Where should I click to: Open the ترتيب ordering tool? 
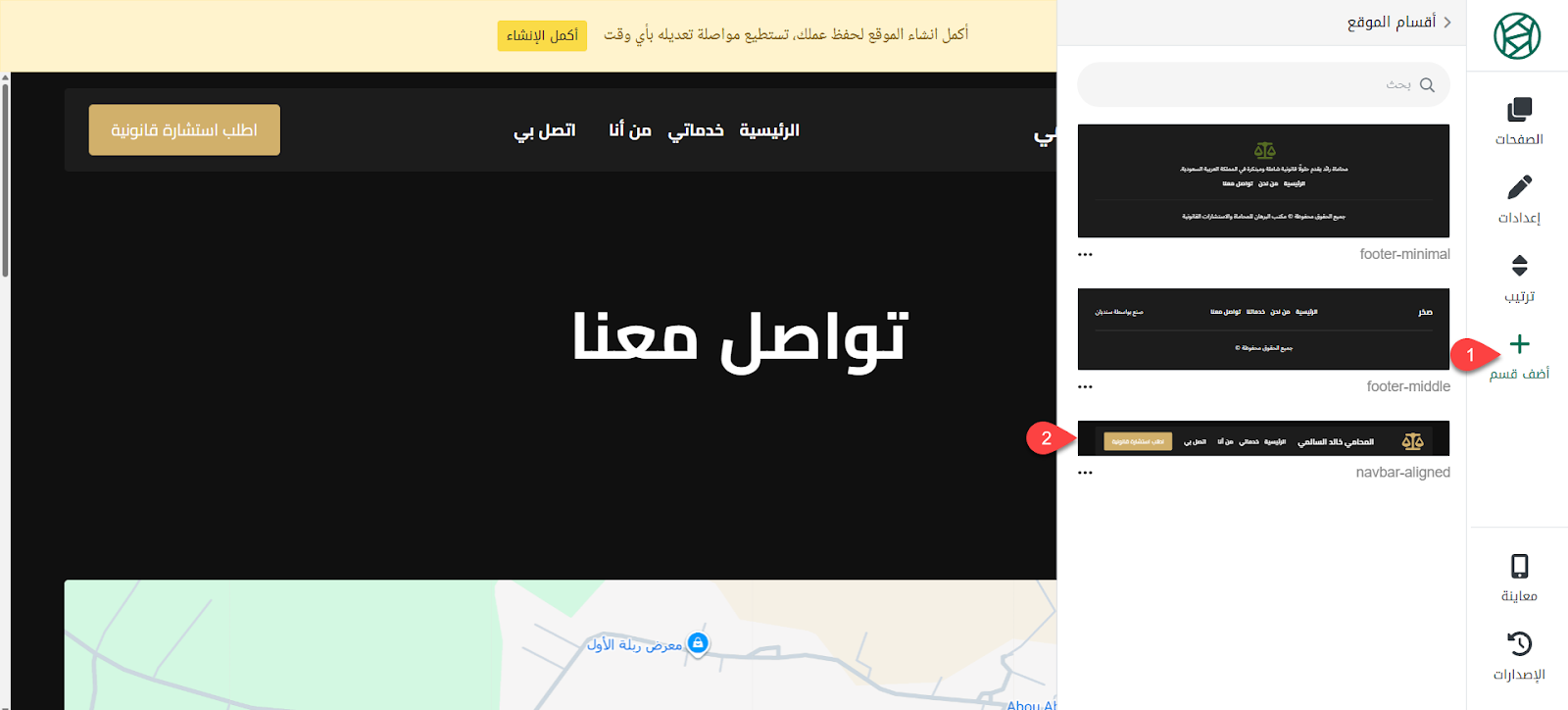point(1519,279)
